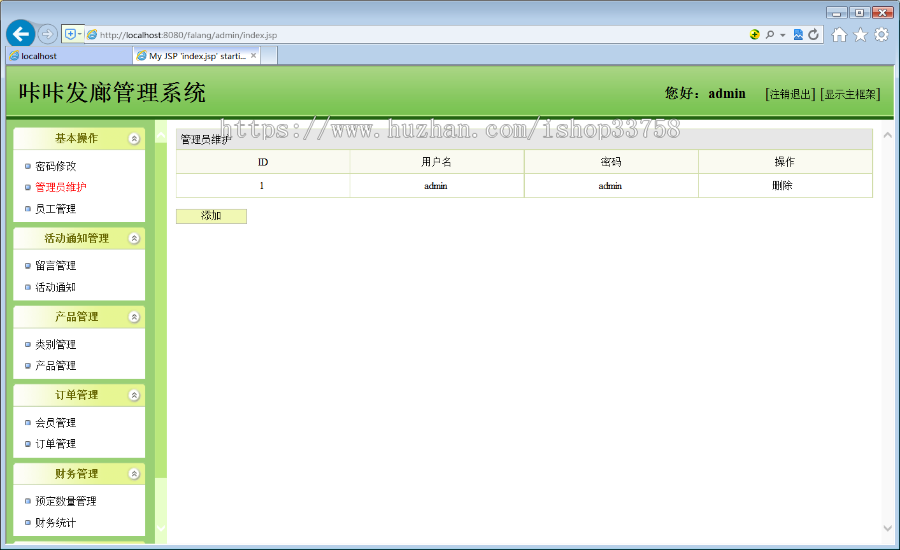This screenshot has height=550, width=900.
Task: Open browser tools gear icon
Action: (882, 34)
